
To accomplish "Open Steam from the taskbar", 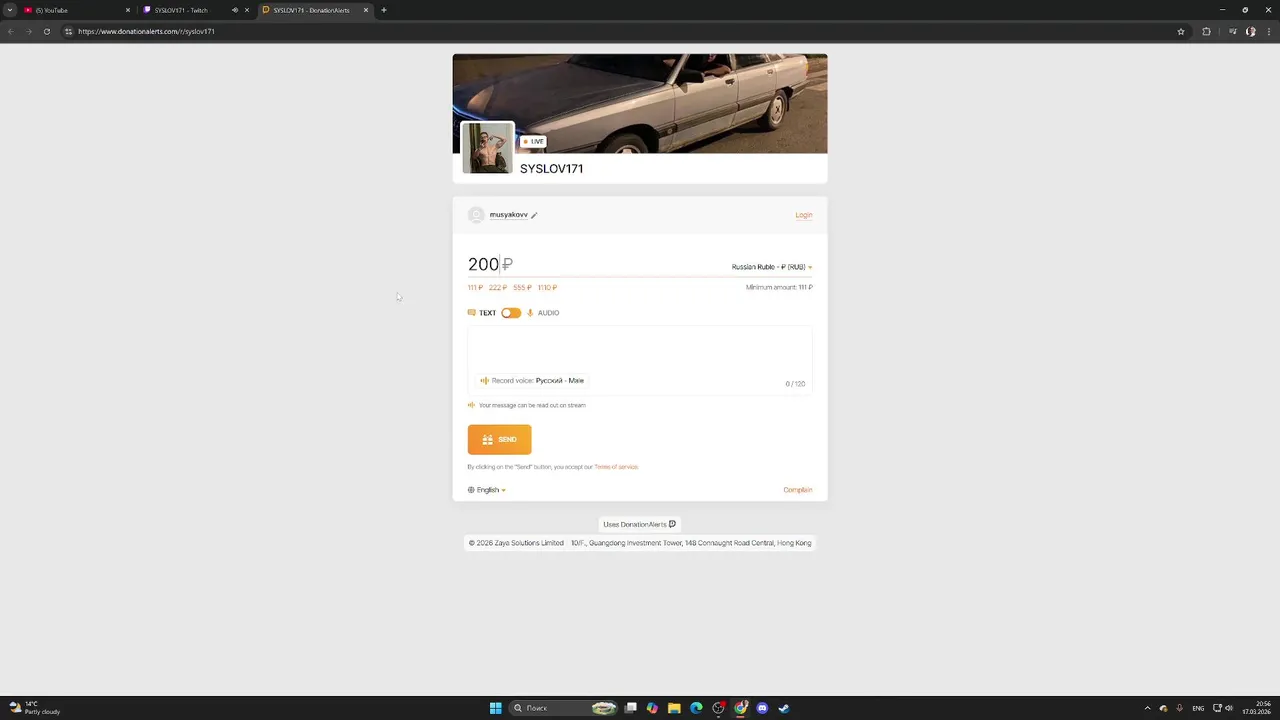I will 784,708.
